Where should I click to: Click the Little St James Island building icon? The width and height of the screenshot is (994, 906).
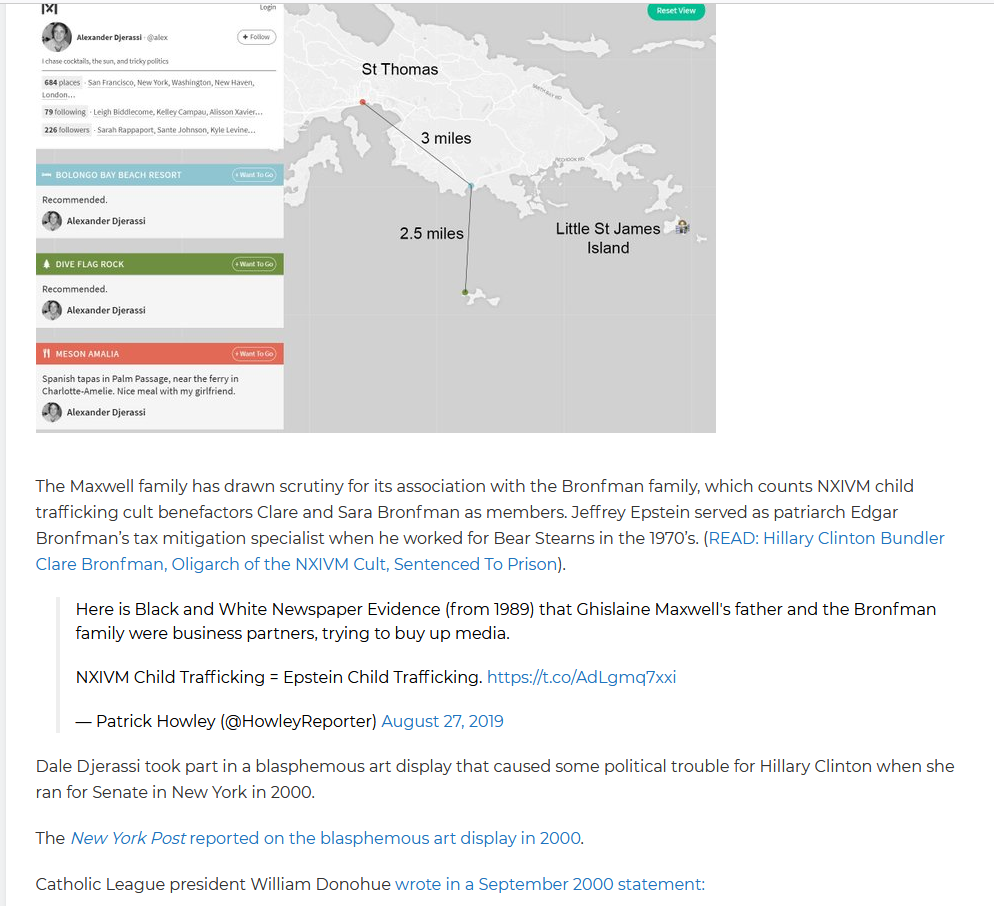[682, 226]
